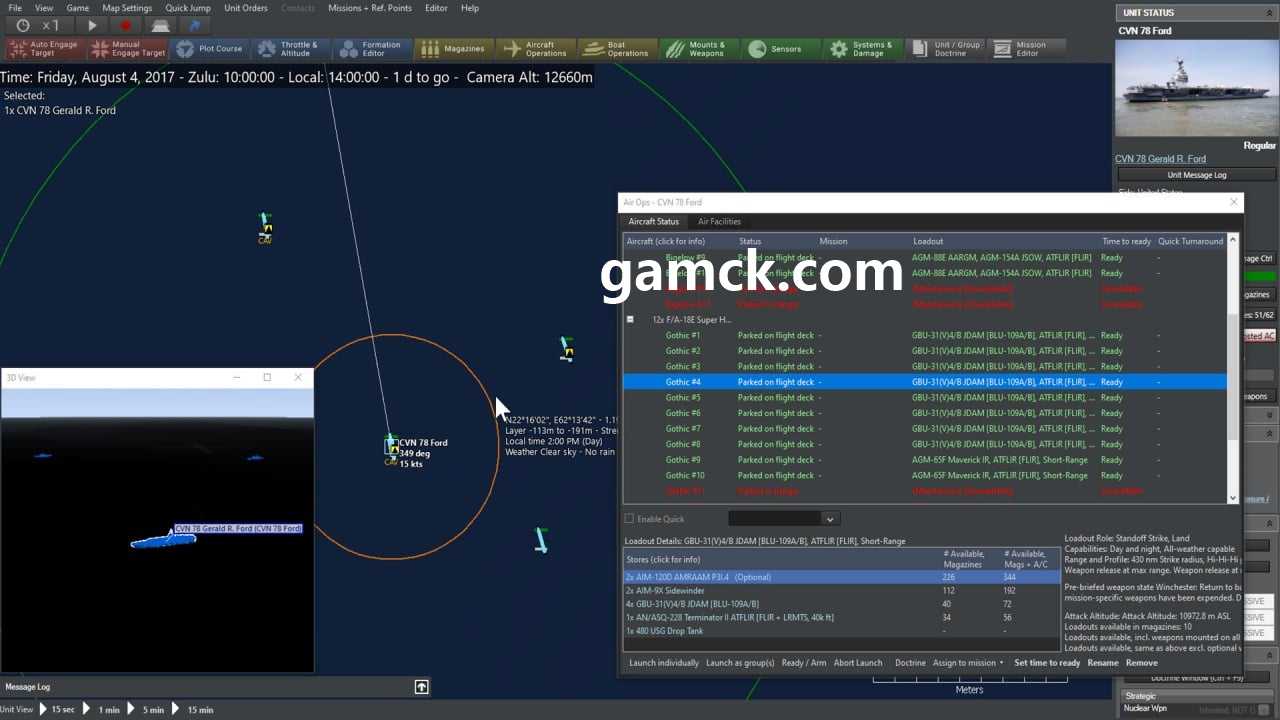Click Remove in Air Ops window
Viewport: 1280px width, 720px height.
[1142, 663]
